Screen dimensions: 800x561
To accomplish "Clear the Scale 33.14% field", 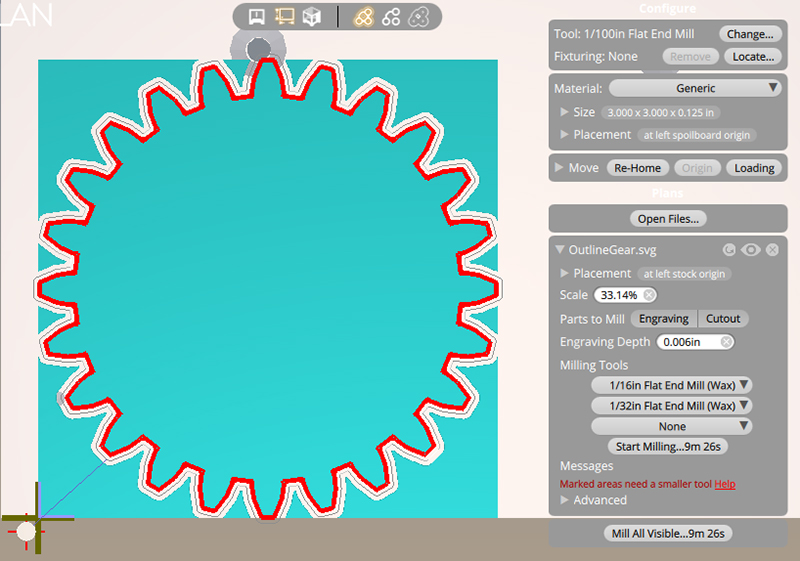I will 649,295.
